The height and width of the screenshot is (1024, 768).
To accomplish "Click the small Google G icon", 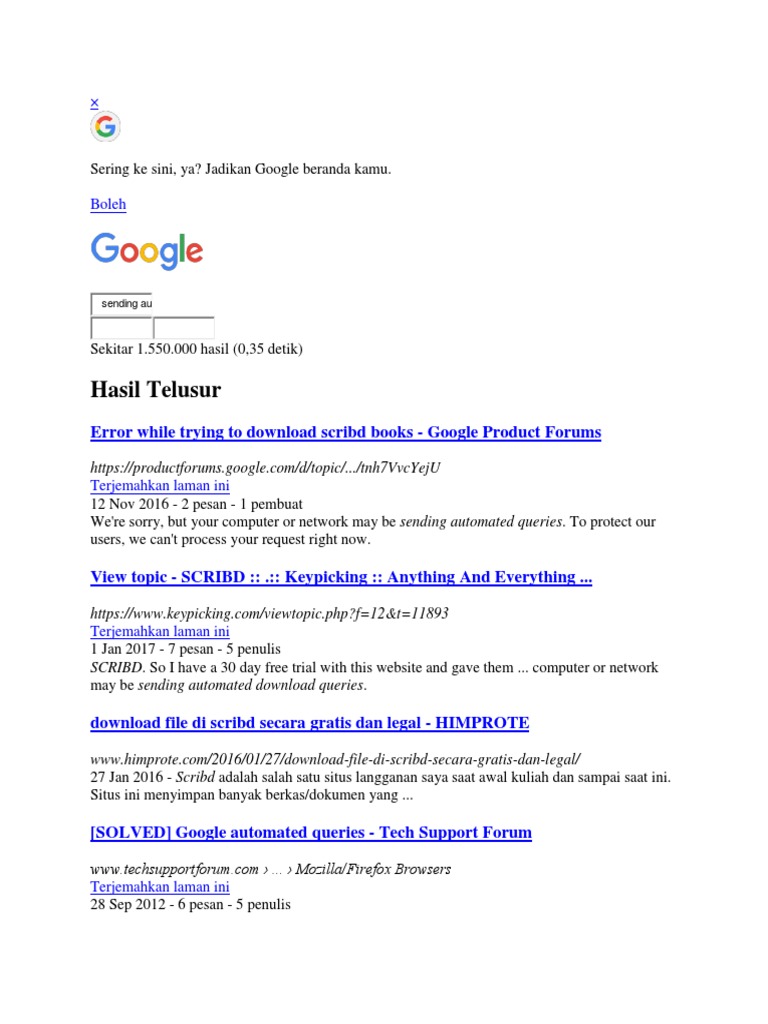I will (x=105, y=127).
